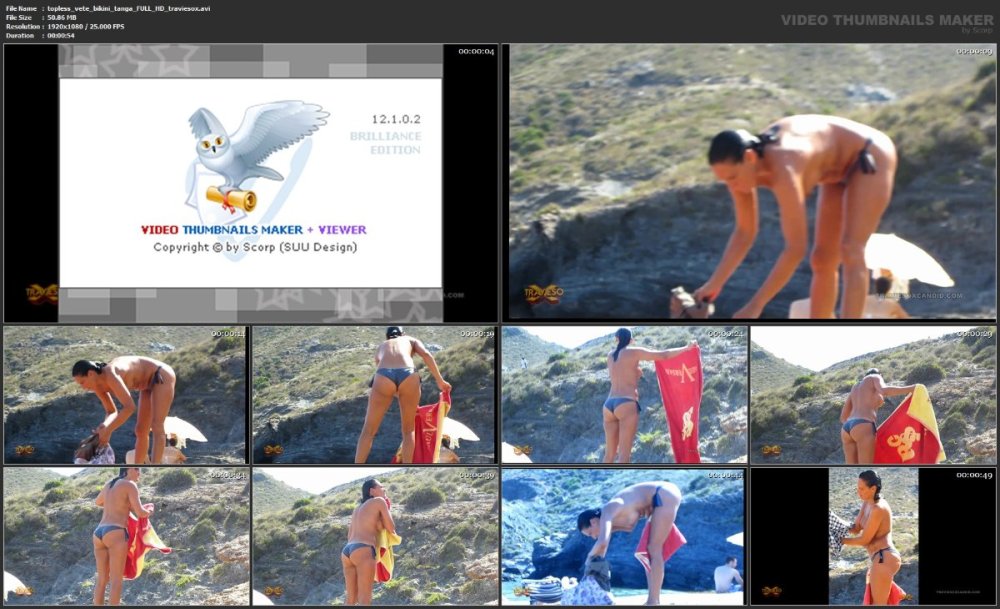Click the file name ending in traviesox.avi
Screen dimensions: 1000x609
[129, 8]
